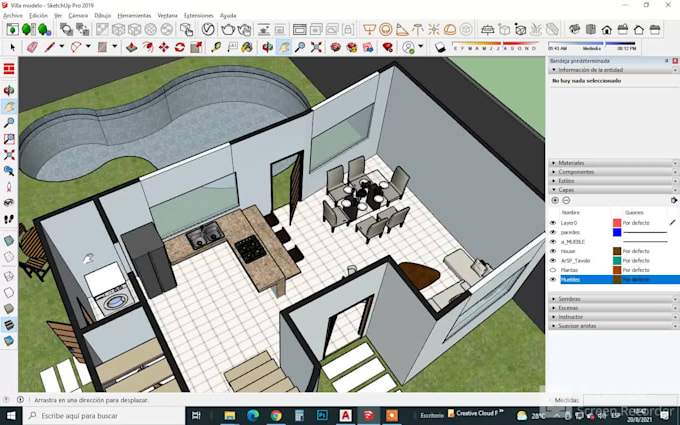Screen dimensions: 680x425
Task: Expand the Componentes panel
Action: (614, 172)
